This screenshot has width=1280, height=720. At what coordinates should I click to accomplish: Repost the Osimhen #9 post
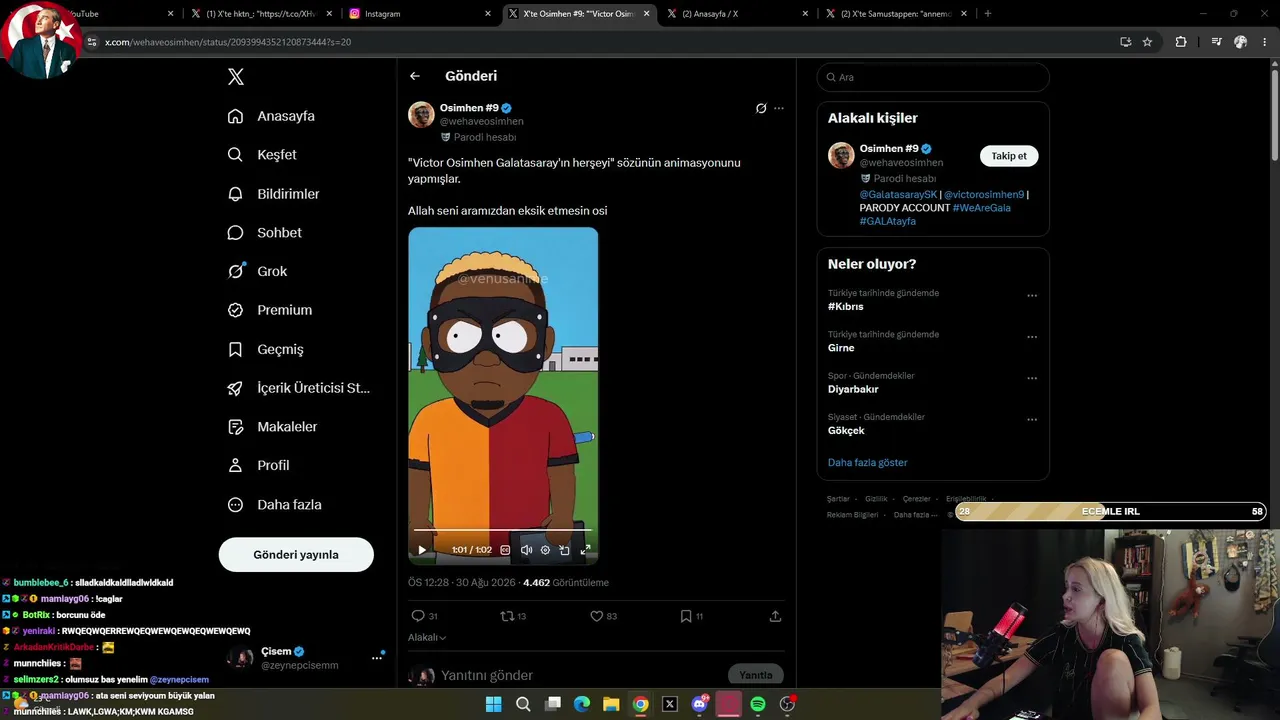coord(513,616)
